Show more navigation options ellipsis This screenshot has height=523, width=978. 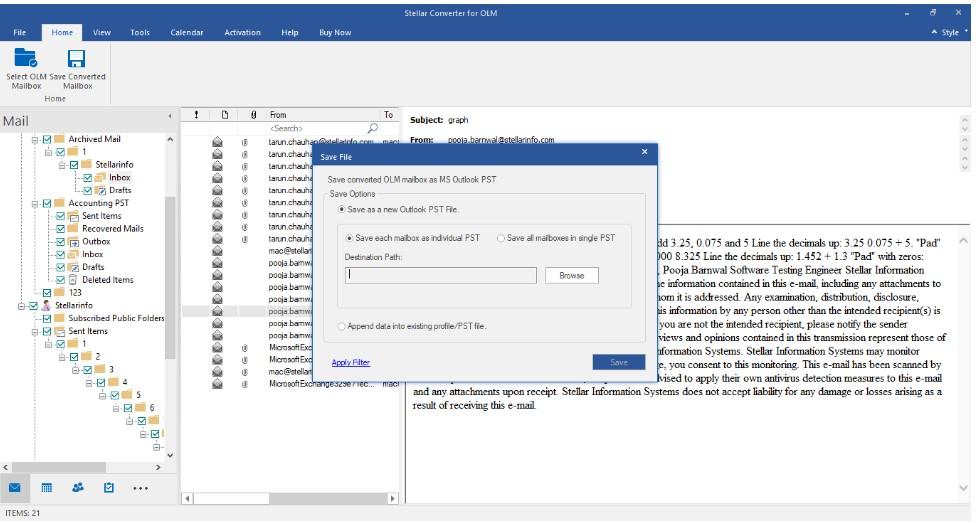coord(140,488)
